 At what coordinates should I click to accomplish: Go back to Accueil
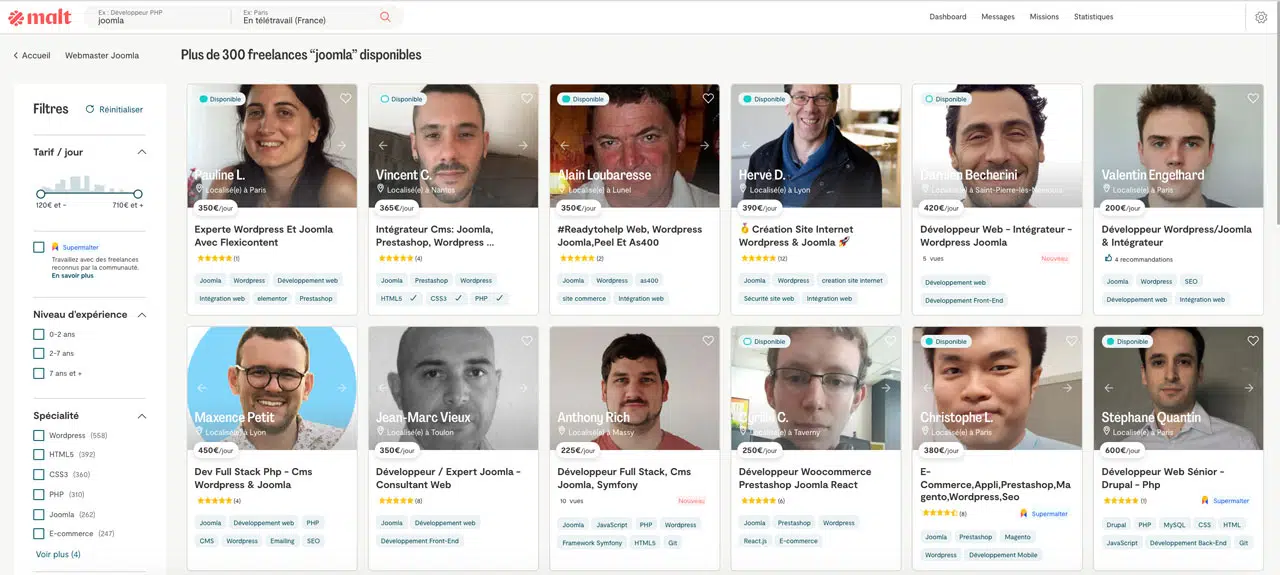[x=32, y=55]
